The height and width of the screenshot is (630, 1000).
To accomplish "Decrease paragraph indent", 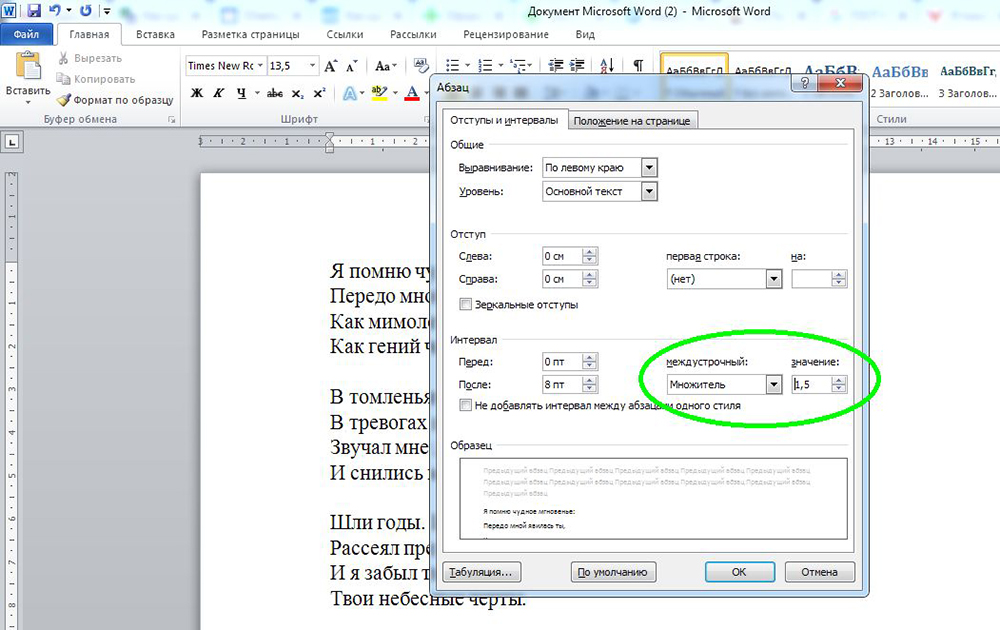I will pyautogui.click(x=556, y=65).
